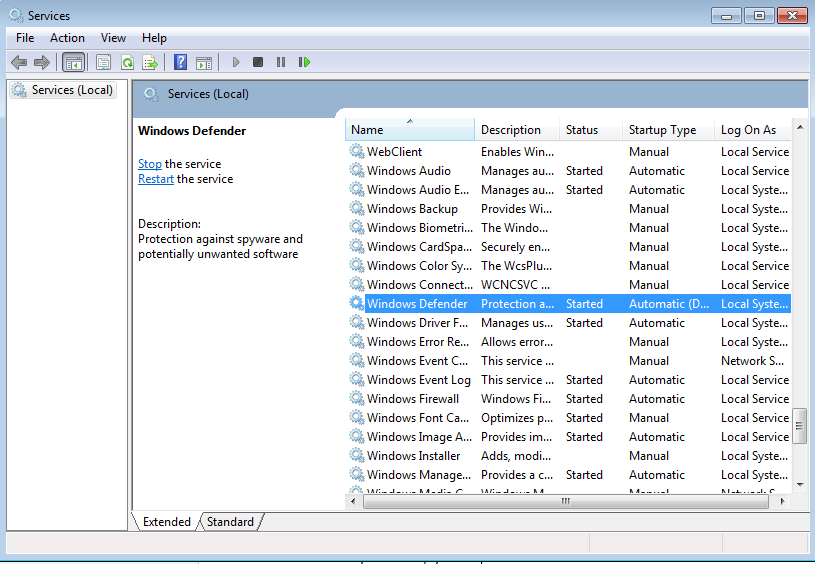Select the Windows Connect... service row
The height and width of the screenshot is (564, 815).
coord(570,285)
